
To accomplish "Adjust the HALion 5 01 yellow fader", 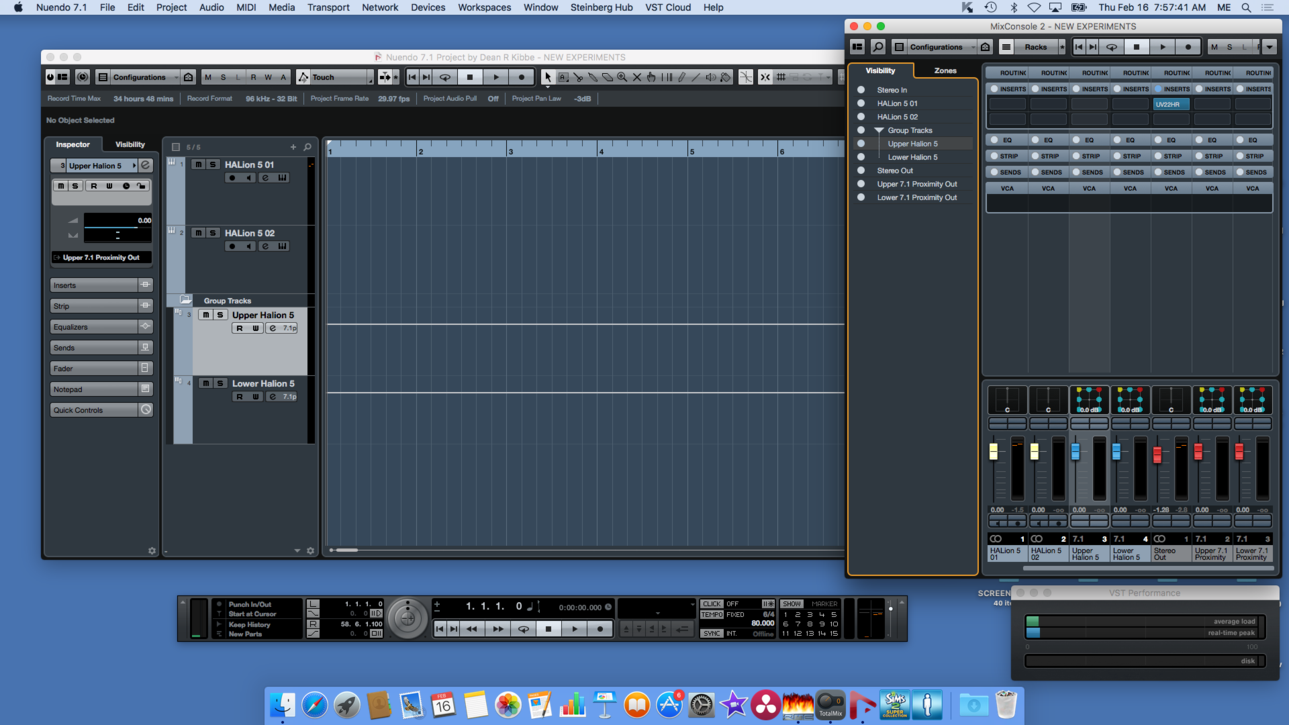I will (x=993, y=452).
